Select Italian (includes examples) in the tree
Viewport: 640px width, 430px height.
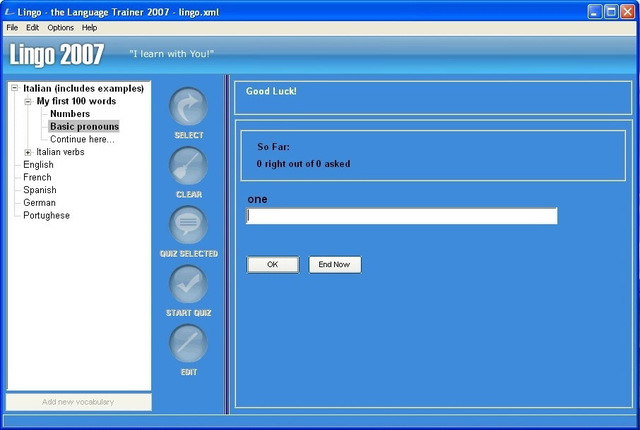point(84,89)
